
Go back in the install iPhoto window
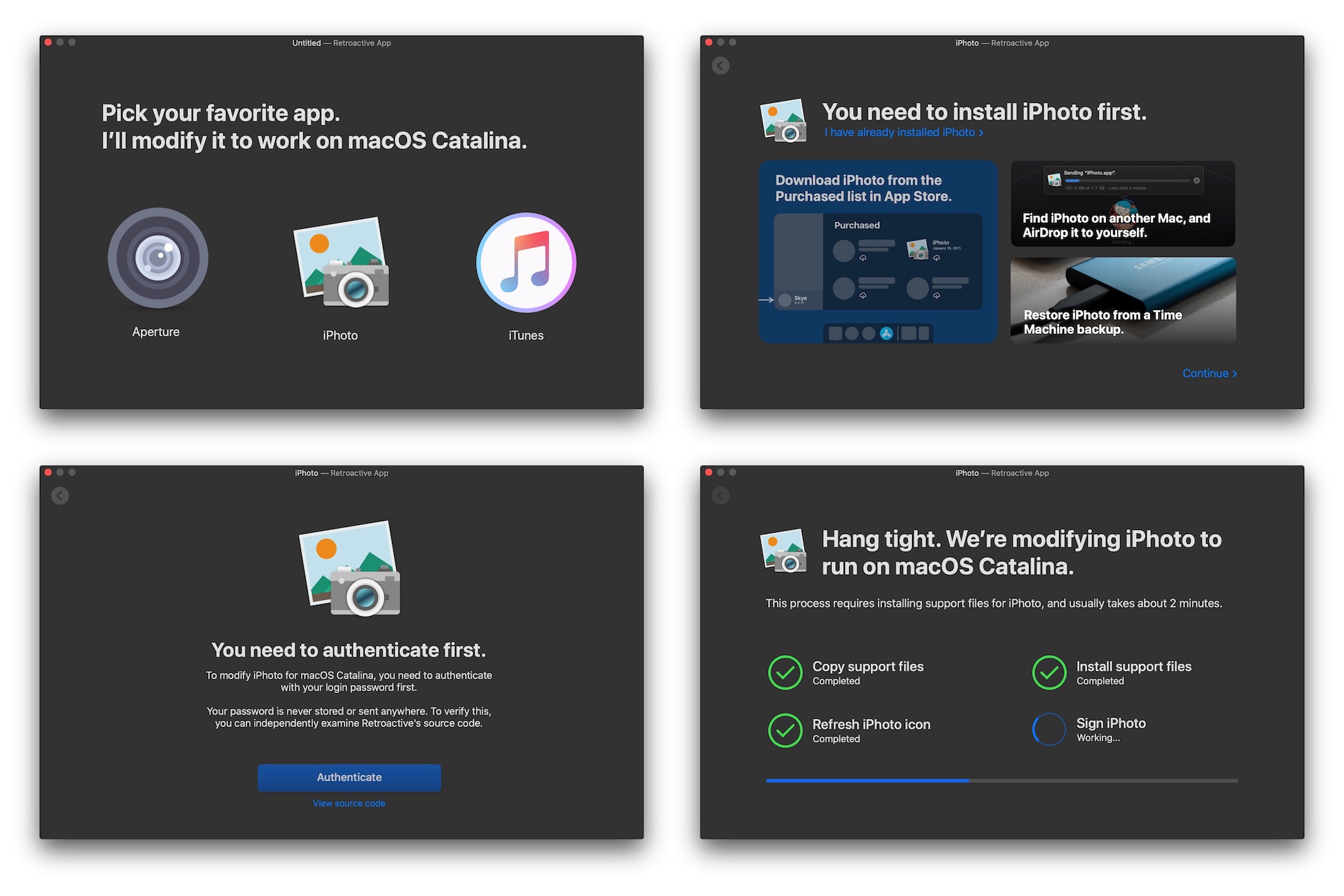[720, 66]
